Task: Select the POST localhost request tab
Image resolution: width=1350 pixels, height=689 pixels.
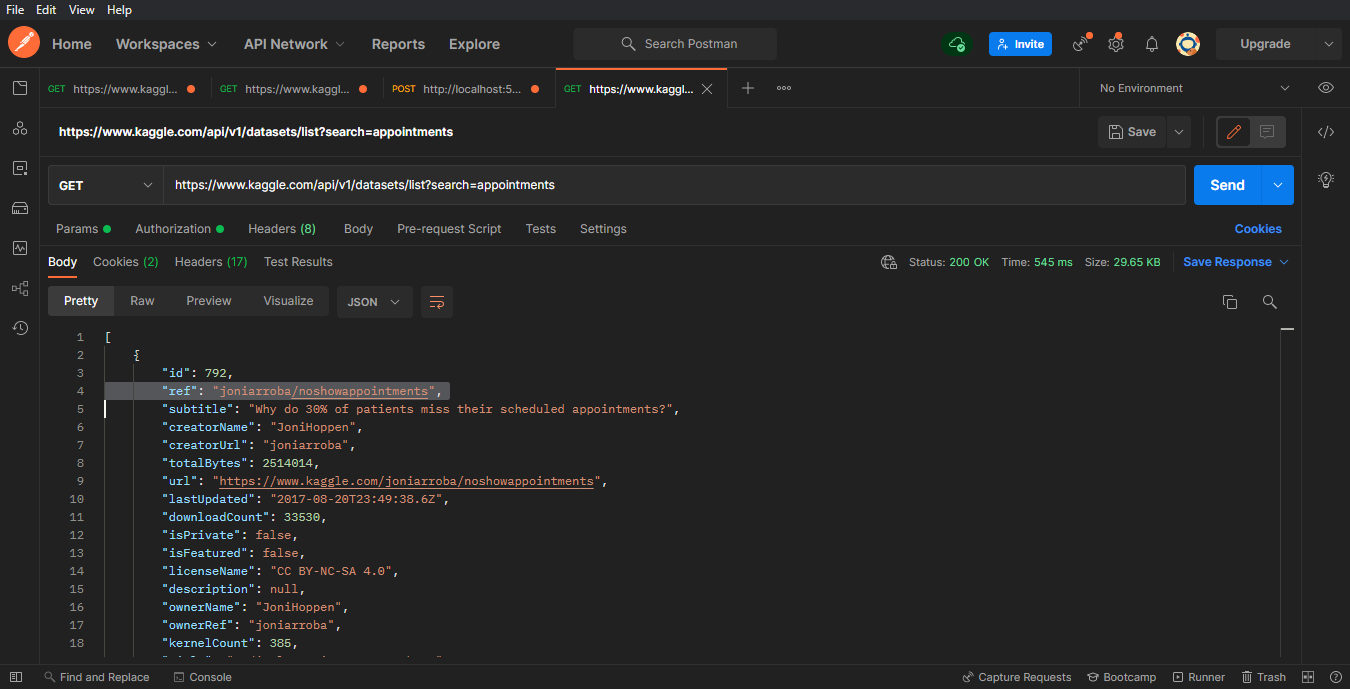Action: (x=468, y=89)
